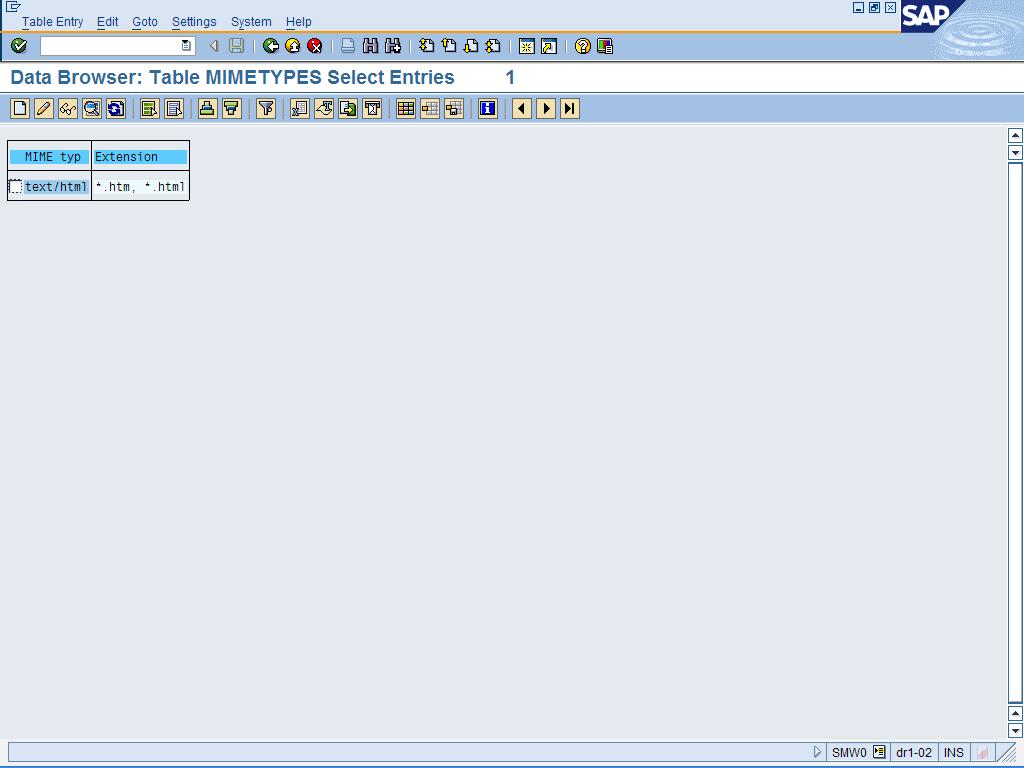The image size is (1024, 768).
Task: Open the Help menu
Action: (298, 22)
